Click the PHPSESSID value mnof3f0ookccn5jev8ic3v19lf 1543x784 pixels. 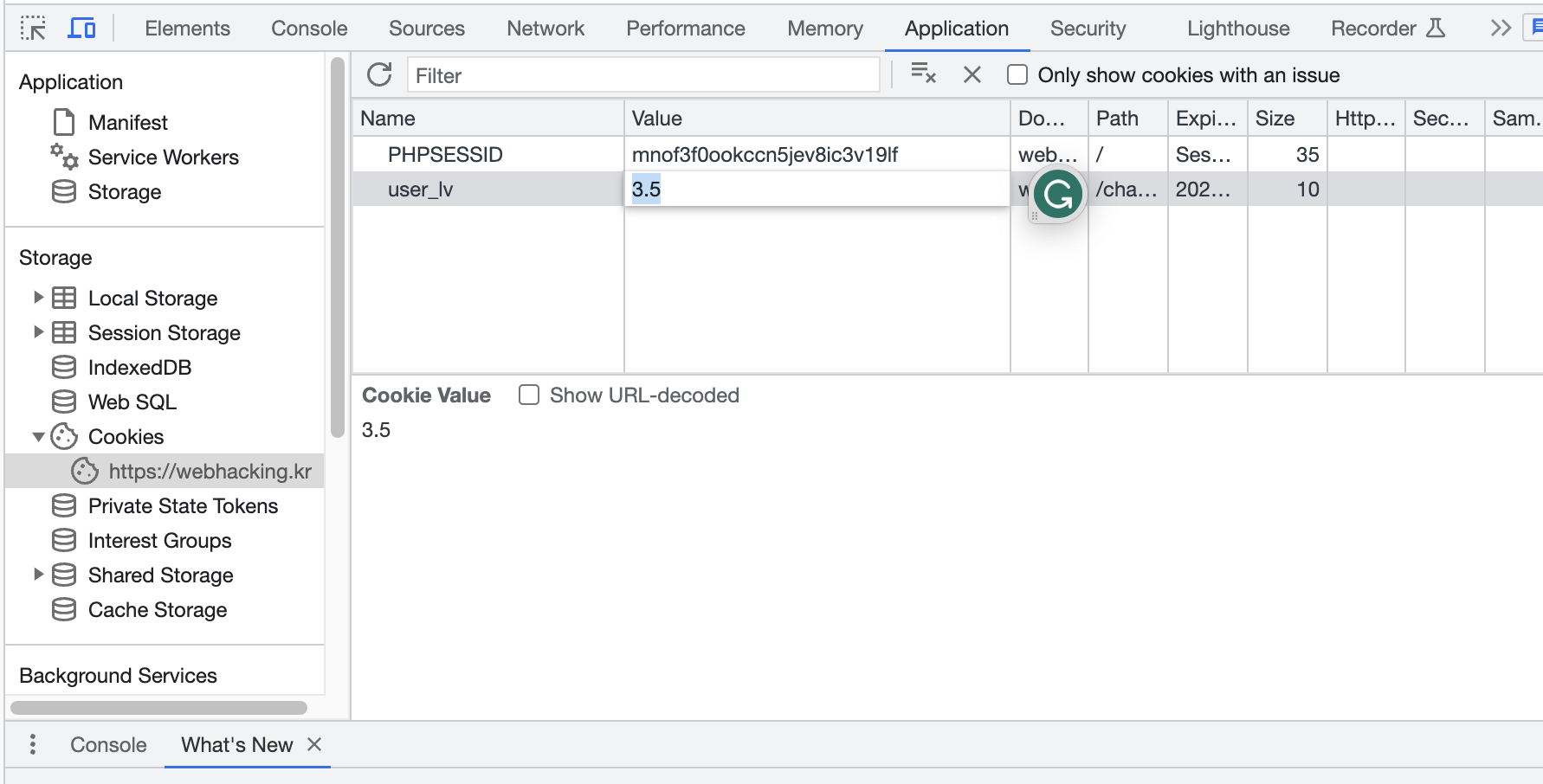(765, 154)
